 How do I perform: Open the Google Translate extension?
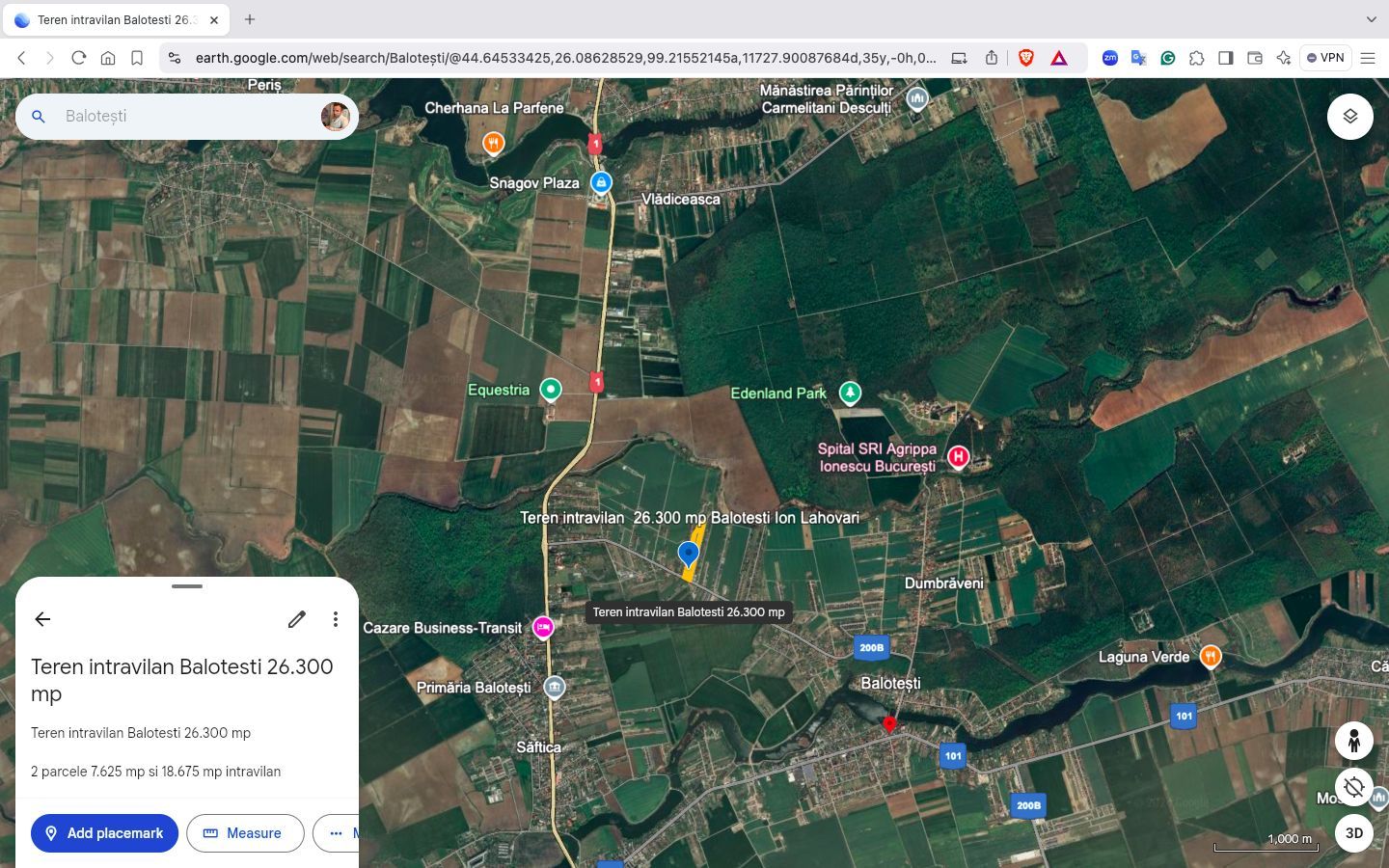1138,58
